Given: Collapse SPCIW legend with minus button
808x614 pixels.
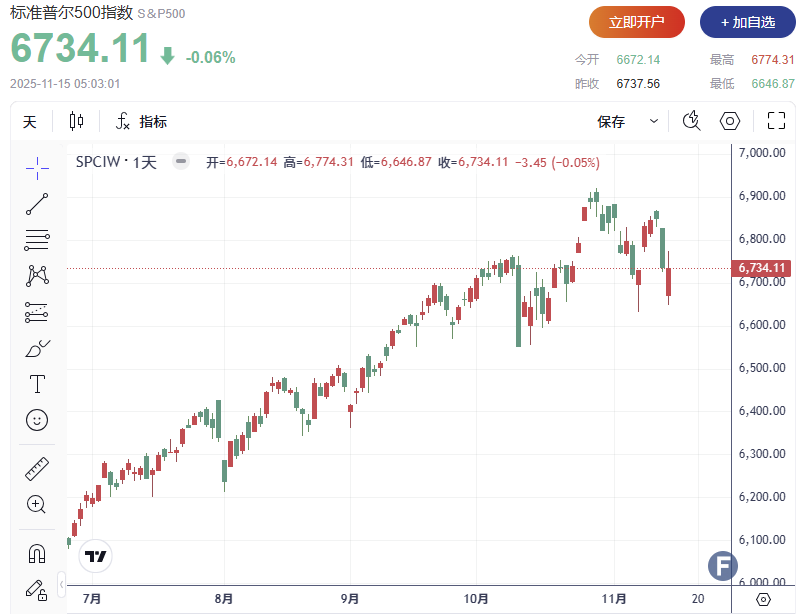Looking at the screenshot, I should click(180, 162).
